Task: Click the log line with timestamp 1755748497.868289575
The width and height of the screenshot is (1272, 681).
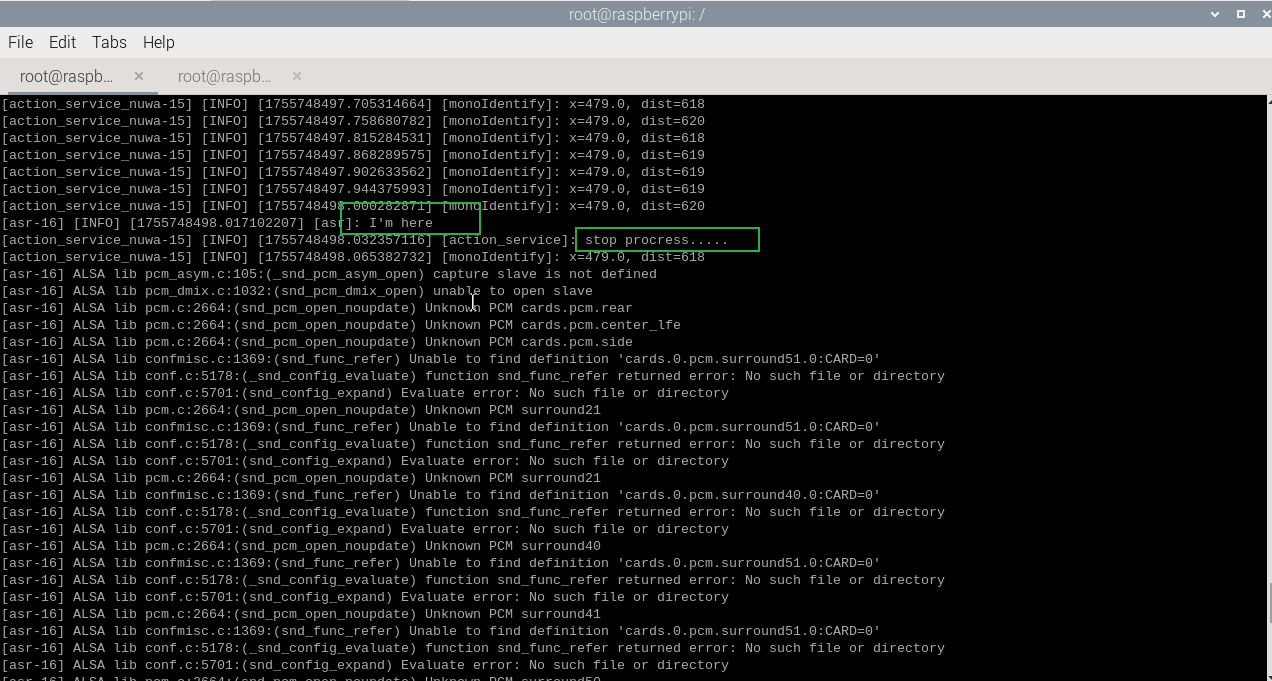Action: (353, 155)
